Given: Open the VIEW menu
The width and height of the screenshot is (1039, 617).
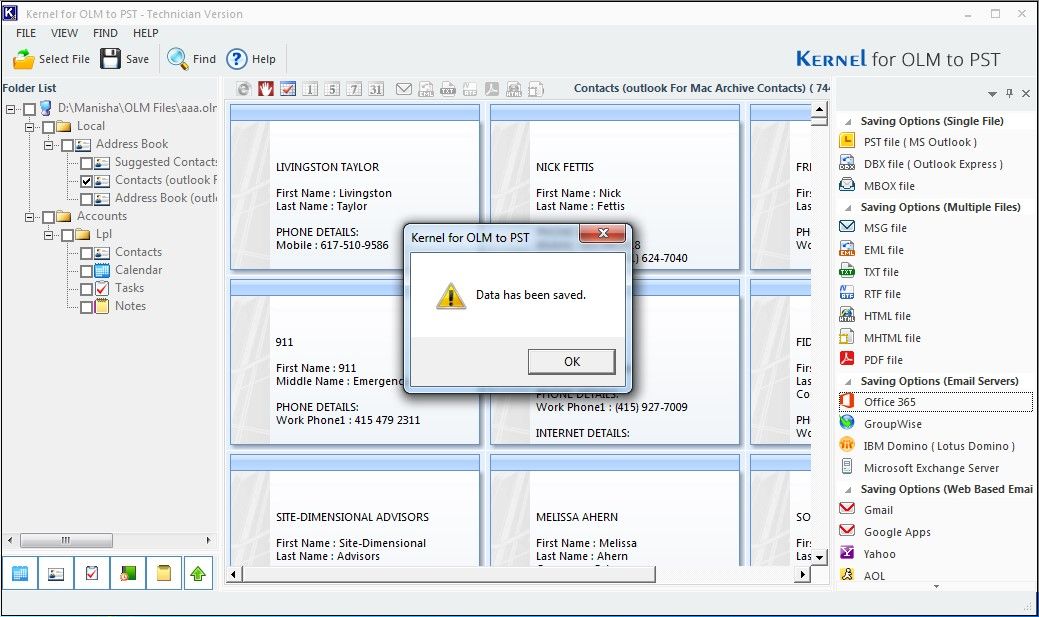Looking at the screenshot, I should pyautogui.click(x=64, y=33).
